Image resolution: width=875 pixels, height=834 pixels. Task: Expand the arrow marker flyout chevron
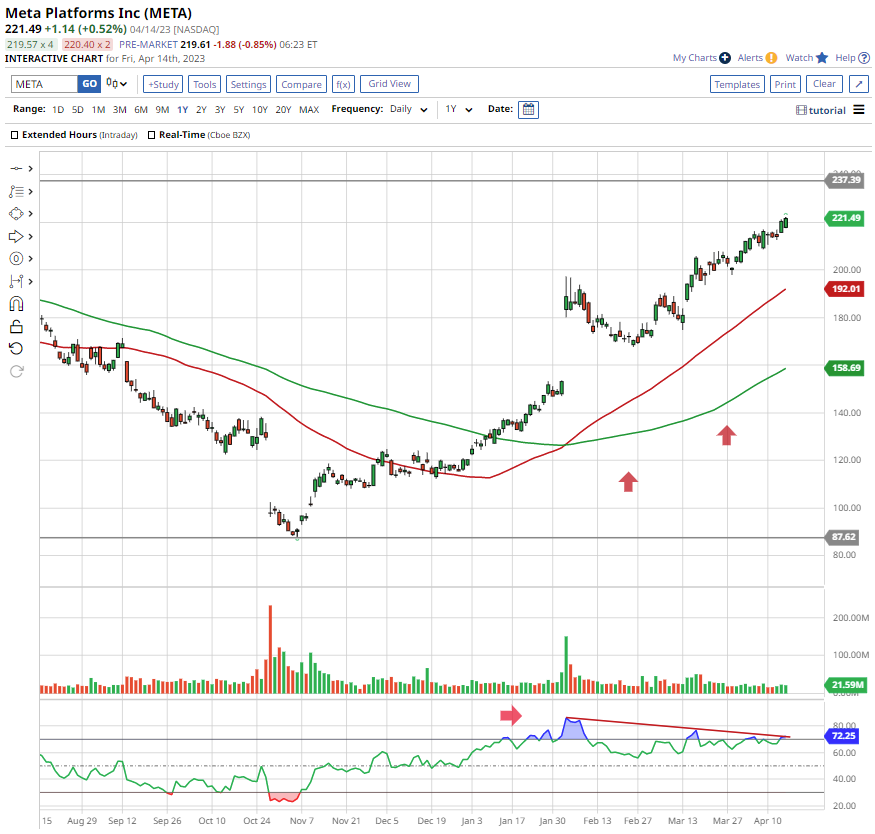pos(30,237)
